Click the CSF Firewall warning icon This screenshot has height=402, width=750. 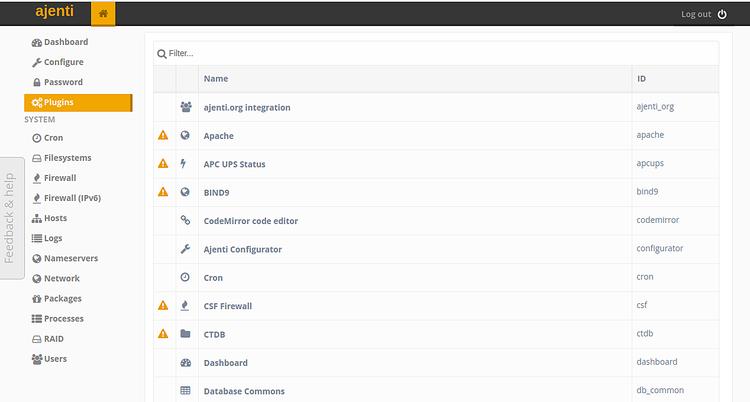coord(163,305)
